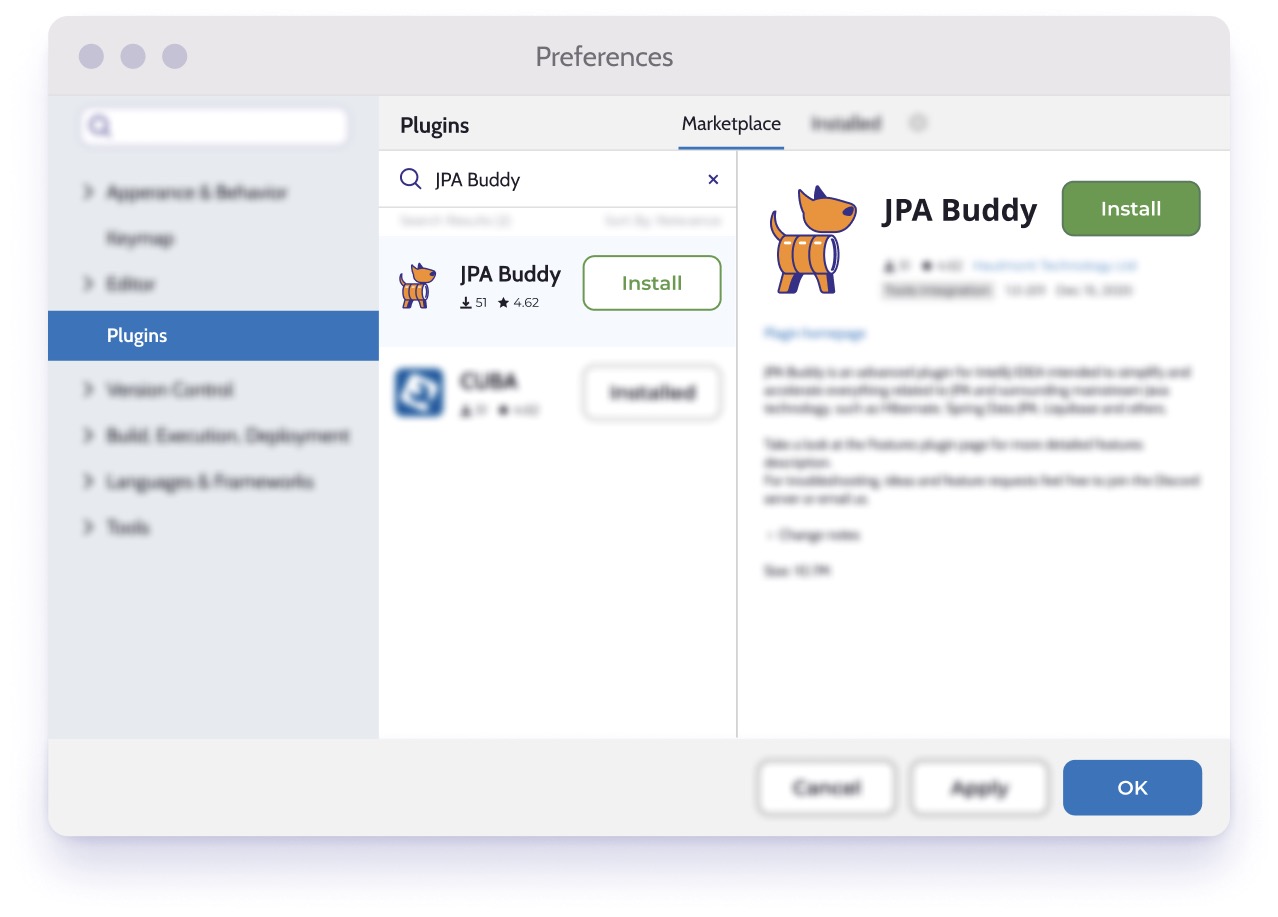Expand Appearance & Behavior section
The width and height of the screenshot is (1278, 917).
[x=89, y=192]
